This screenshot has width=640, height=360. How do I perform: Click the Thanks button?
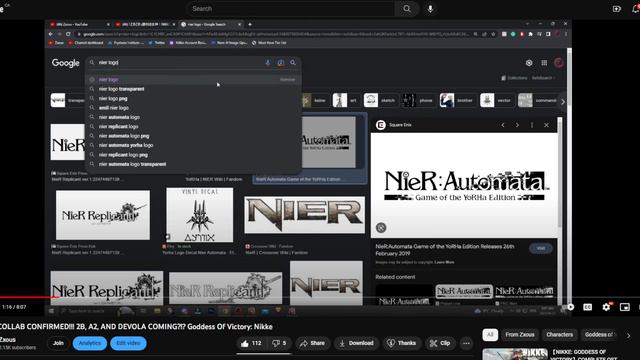[x=402, y=343]
